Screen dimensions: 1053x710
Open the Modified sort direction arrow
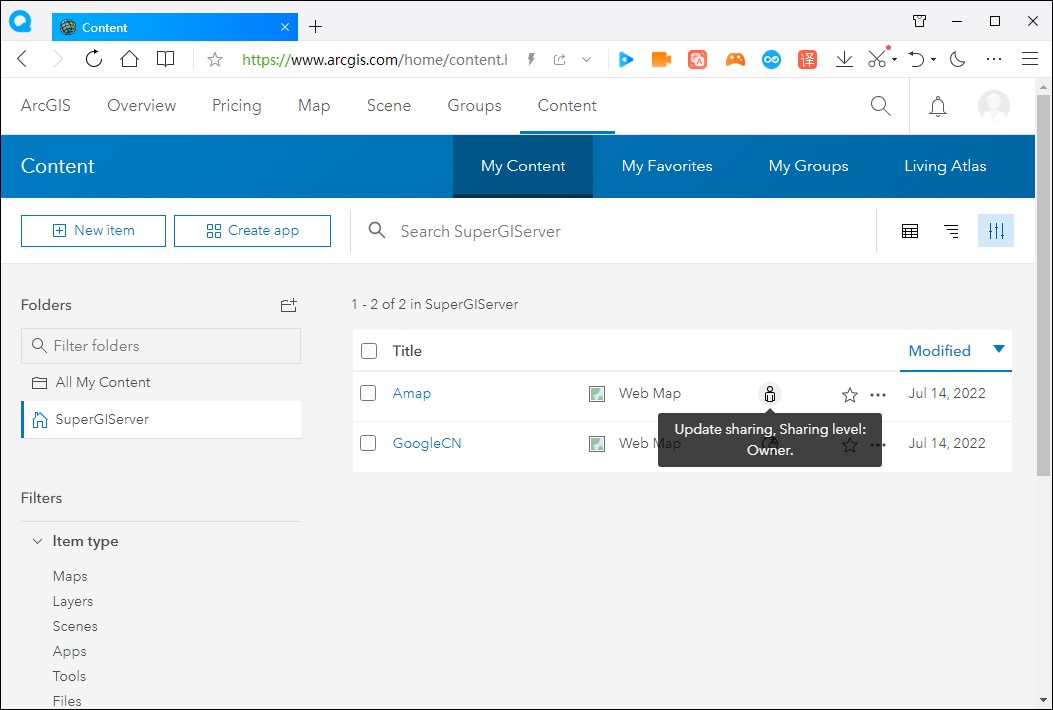pyautogui.click(x=999, y=349)
